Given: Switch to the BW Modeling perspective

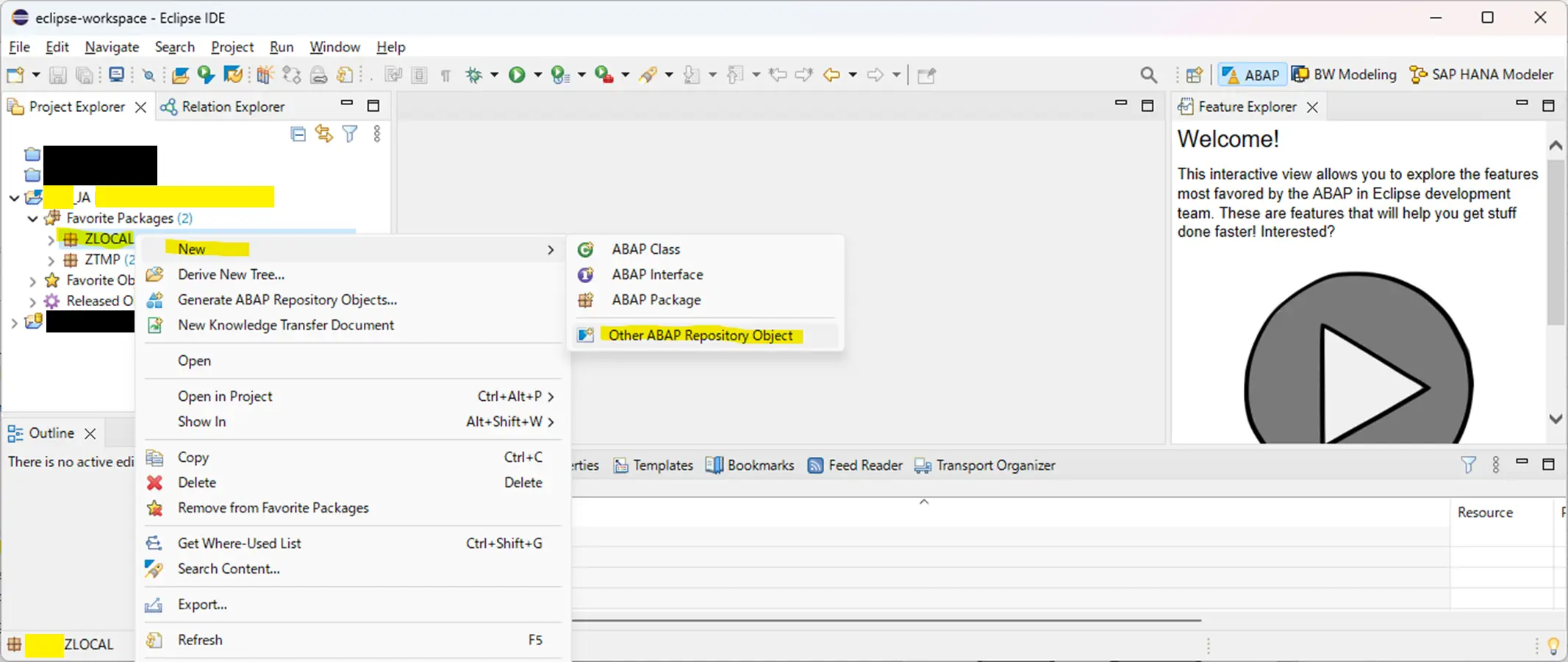Looking at the screenshot, I should 1345,75.
